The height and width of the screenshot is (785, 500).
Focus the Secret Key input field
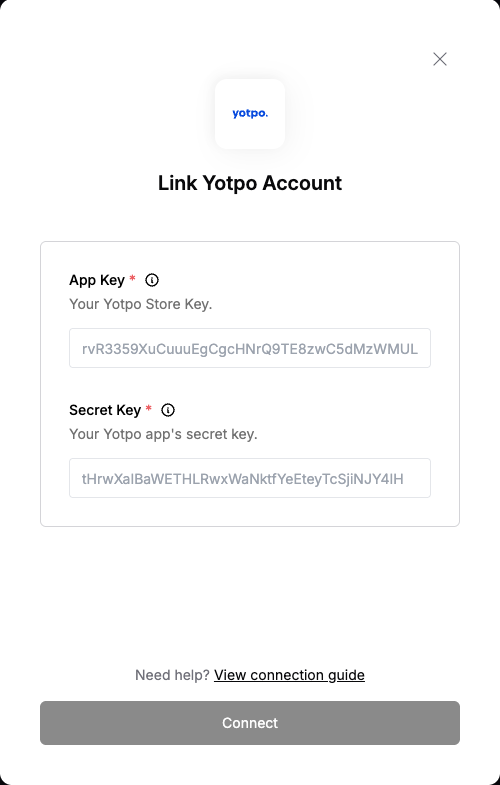click(x=250, y=478)
